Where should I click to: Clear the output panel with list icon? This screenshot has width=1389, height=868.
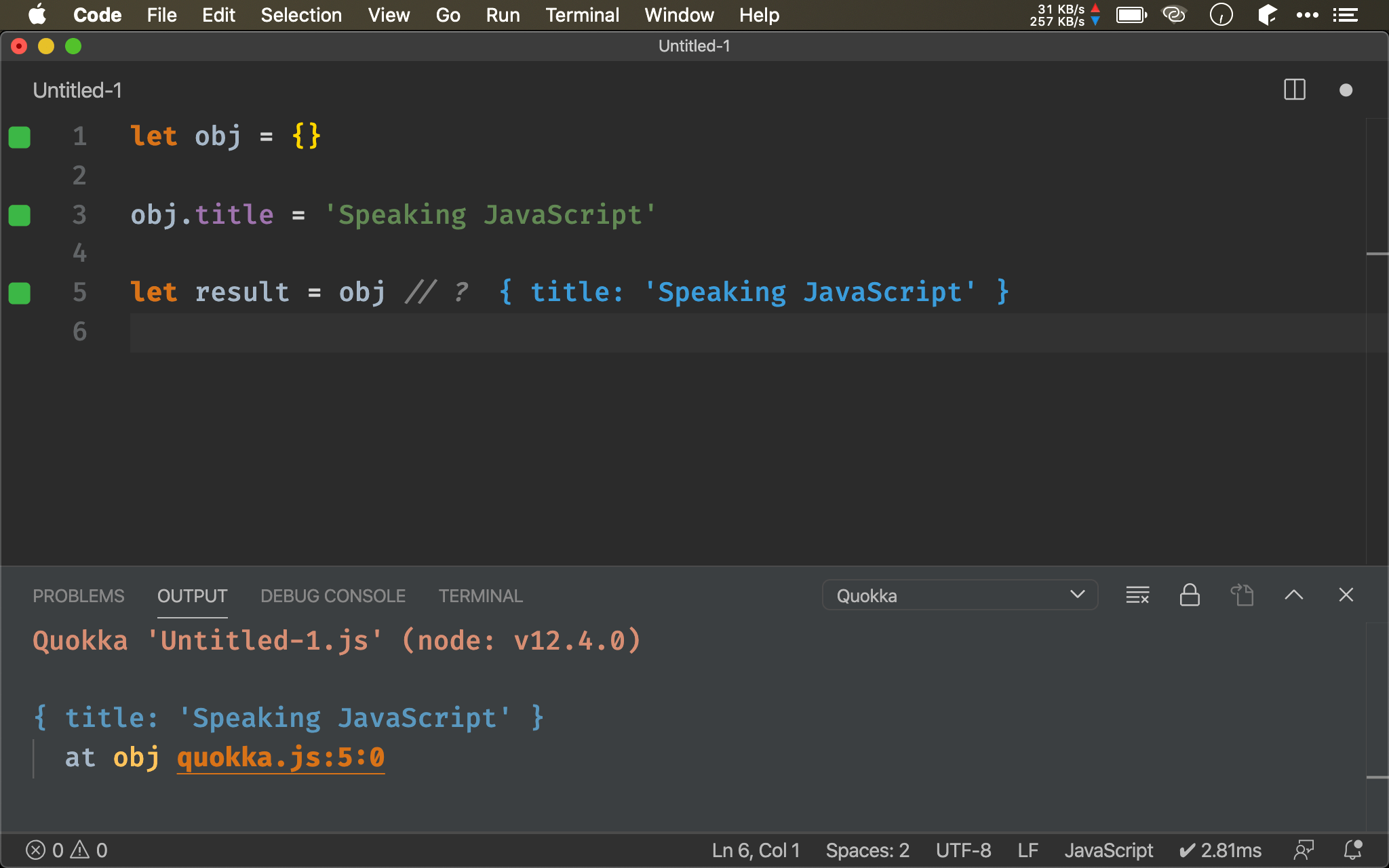tap(1137, 595)
